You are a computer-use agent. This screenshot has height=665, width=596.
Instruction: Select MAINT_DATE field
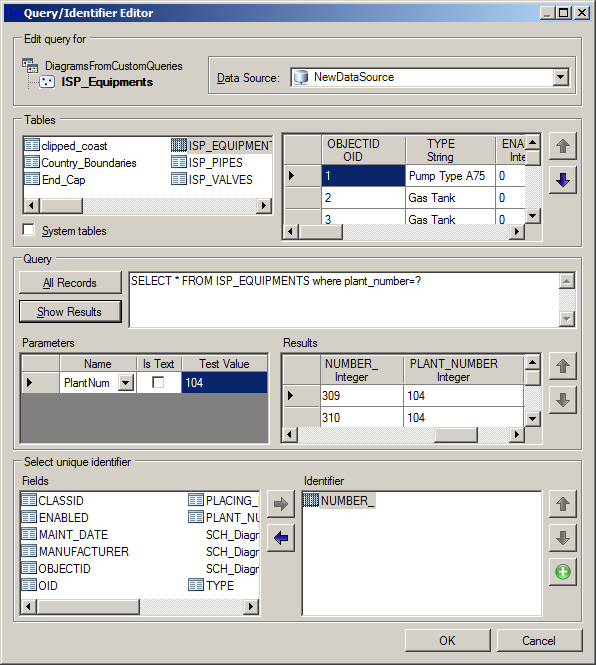65,534
